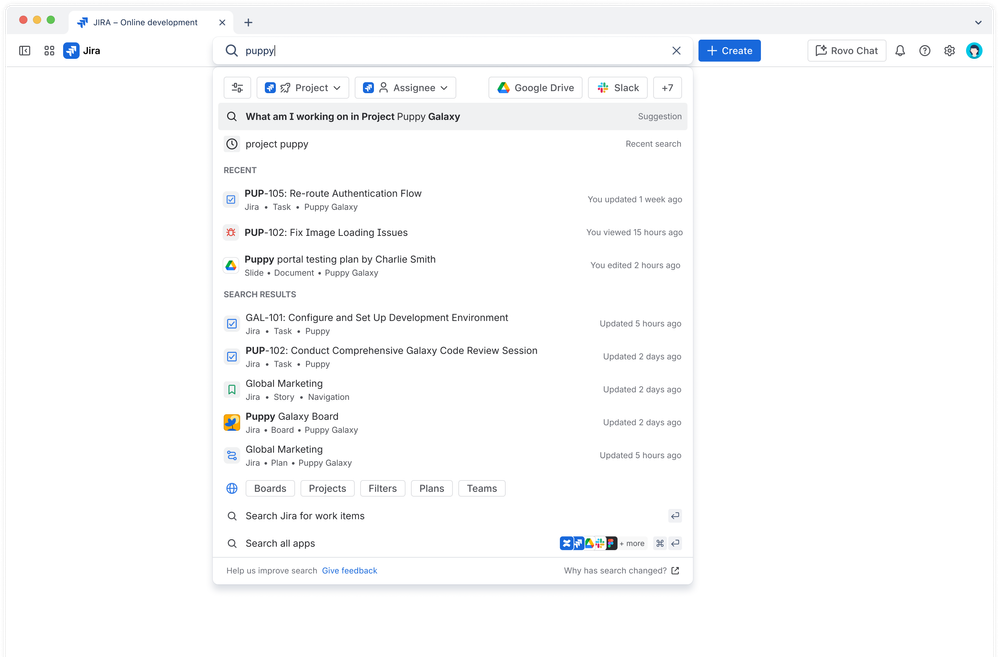Show the +7 more app filters
The width and height of the screenshot is (999, 657).
click(x=667, y=88)
